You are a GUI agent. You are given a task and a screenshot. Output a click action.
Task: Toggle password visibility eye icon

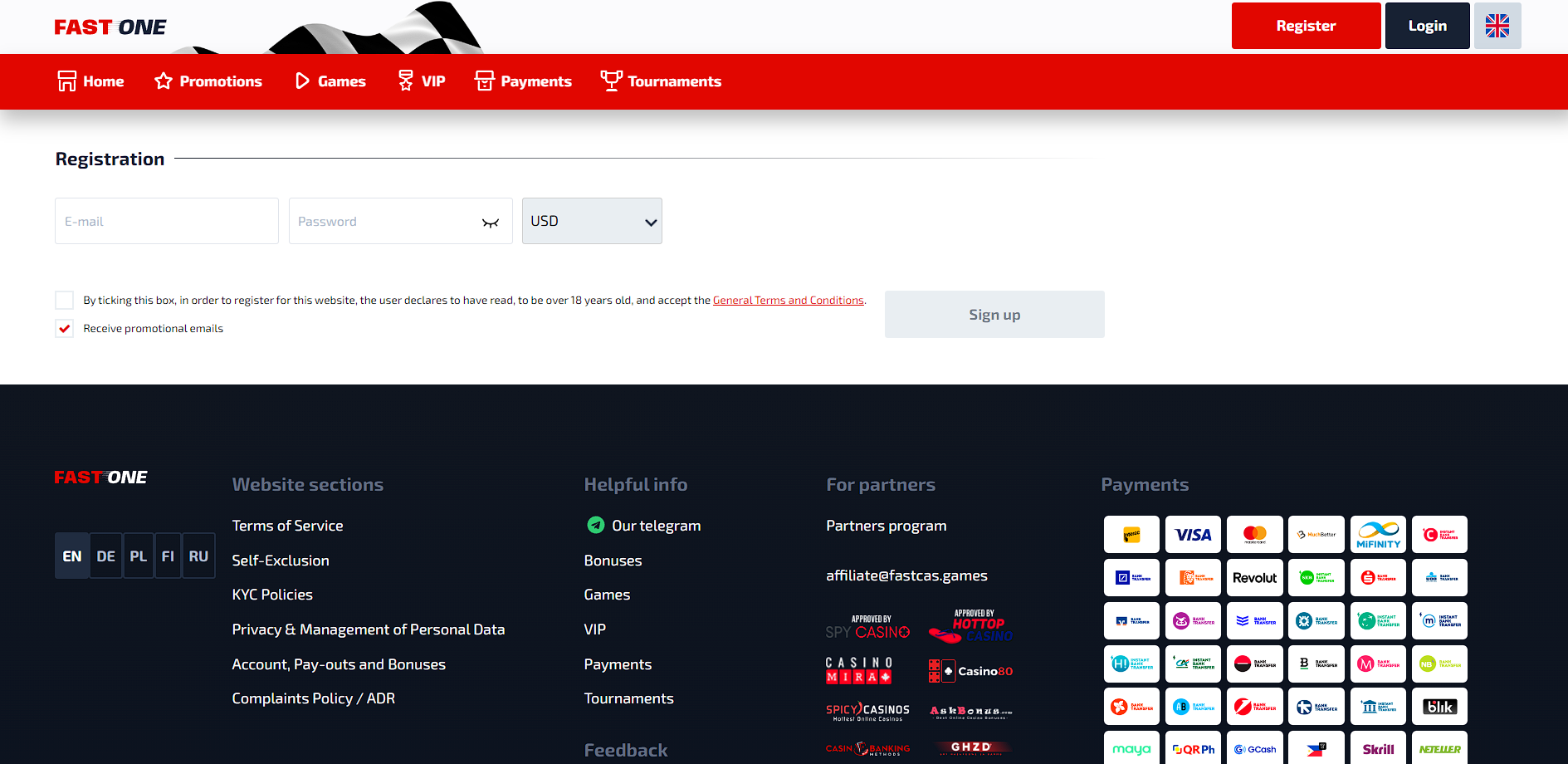pos(491,223)
